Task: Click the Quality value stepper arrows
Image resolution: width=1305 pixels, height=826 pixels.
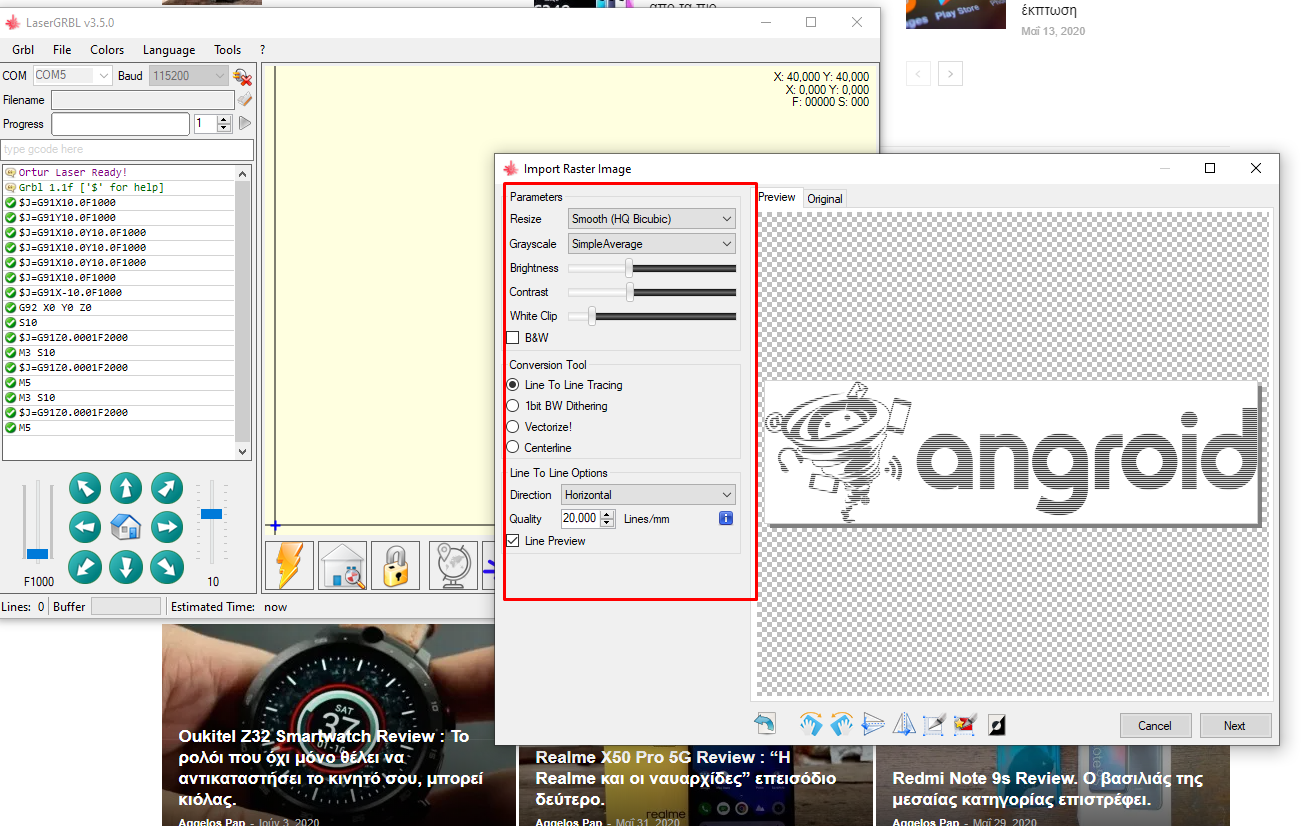Action: 607,518
